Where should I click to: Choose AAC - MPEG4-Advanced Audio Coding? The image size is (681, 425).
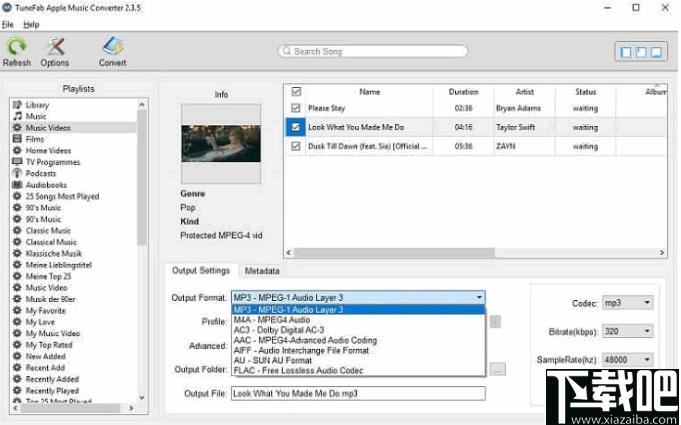(x=358, y=340)
